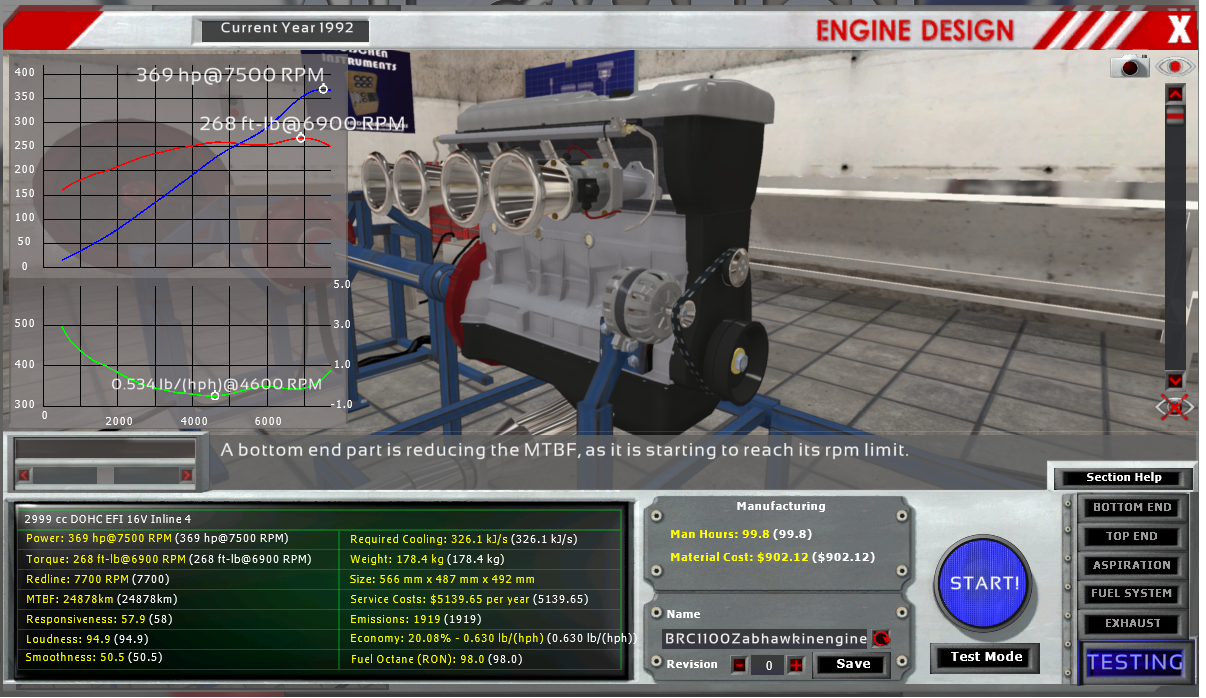This screenshot has height=698, width=1206.
Task: Take a screenshot with the camera icon
Action: coord(1133,67)
